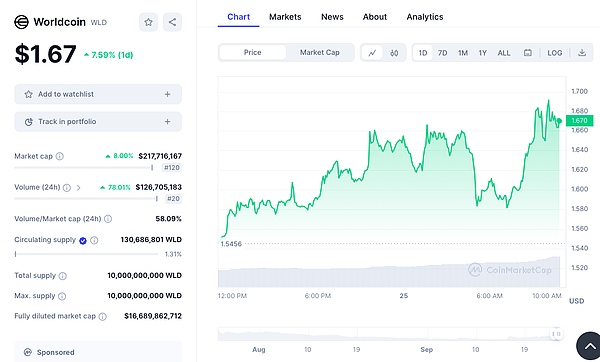This screenshot has width=600, height=362.
Task: Click the current price marker dot on chart
Action: pos(559,121)
